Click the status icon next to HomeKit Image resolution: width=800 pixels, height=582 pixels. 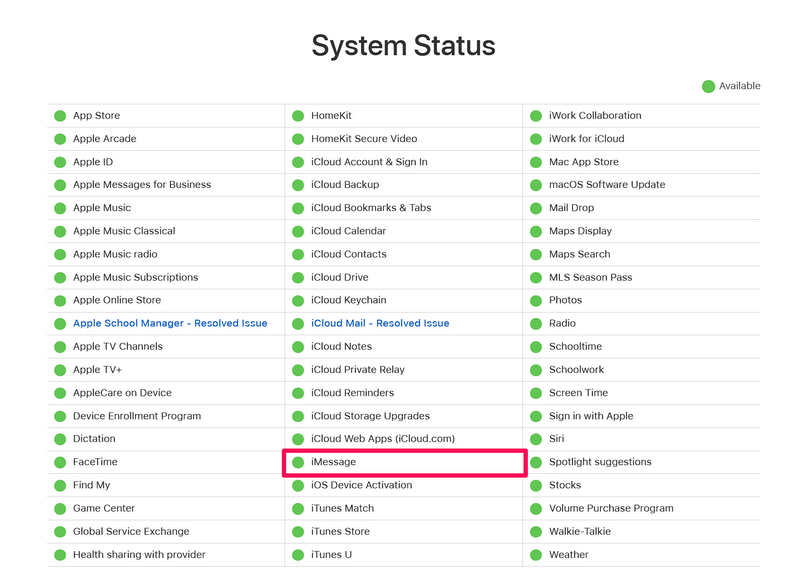tap(298, 116)
